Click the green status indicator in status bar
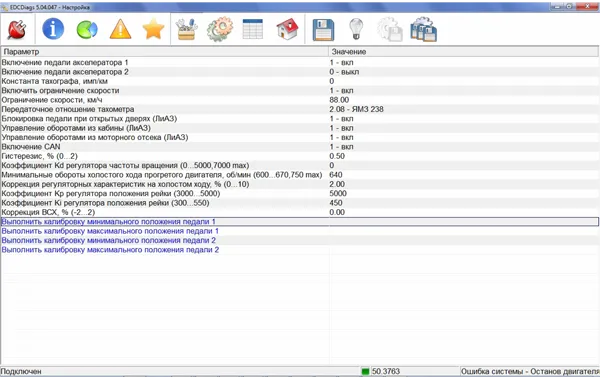This screenshot has width=600, height=377. [x=365, y=371]
